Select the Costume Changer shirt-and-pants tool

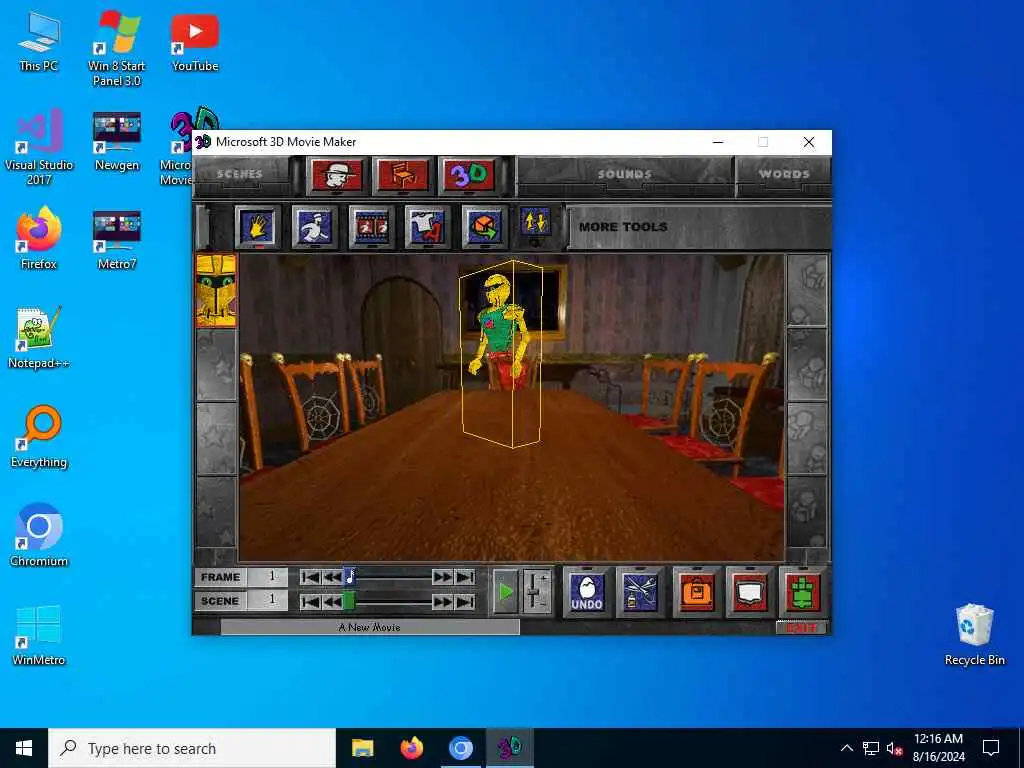(427, 227)
